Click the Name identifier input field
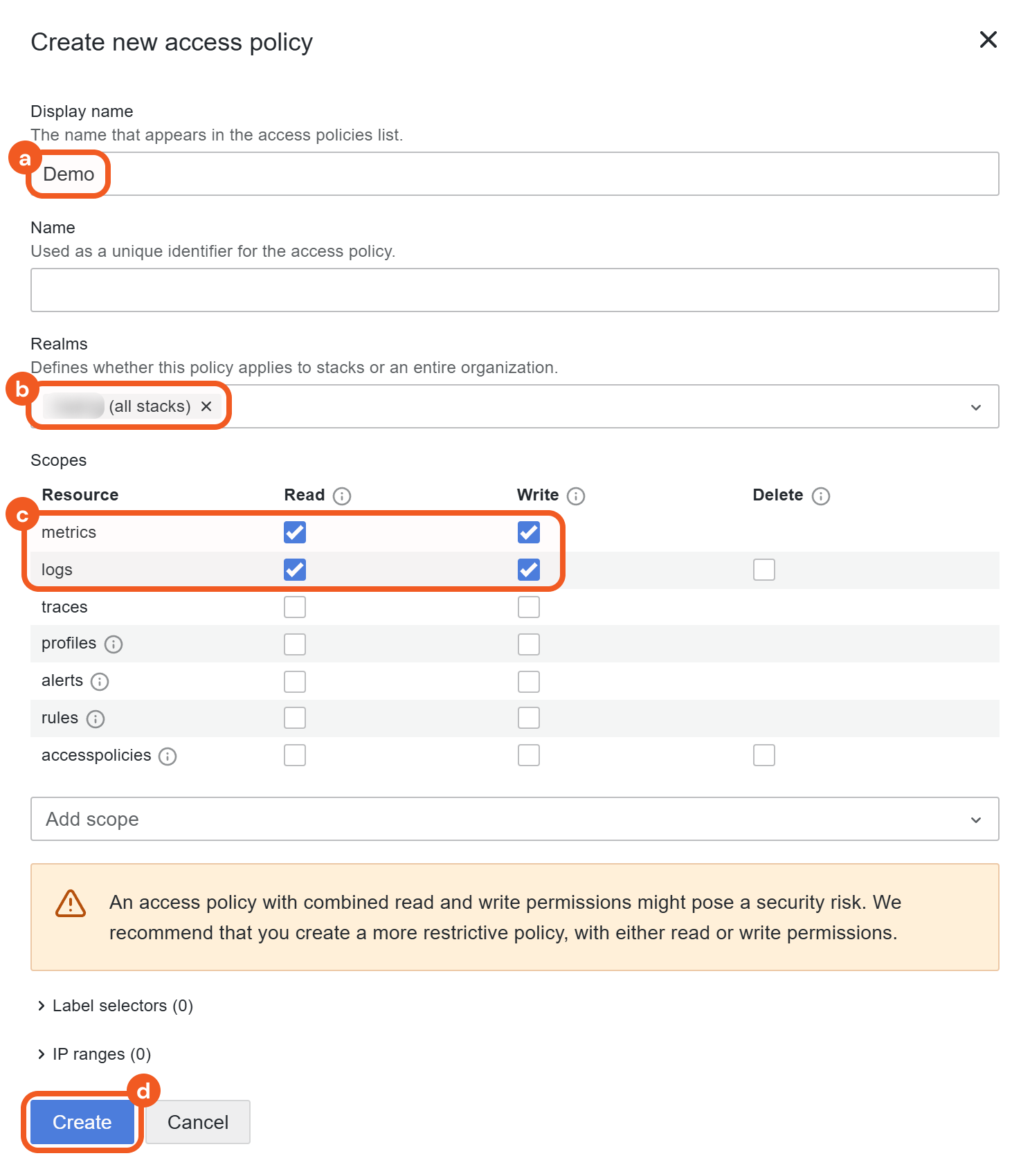1030x1176 pixels. (514, 290)
